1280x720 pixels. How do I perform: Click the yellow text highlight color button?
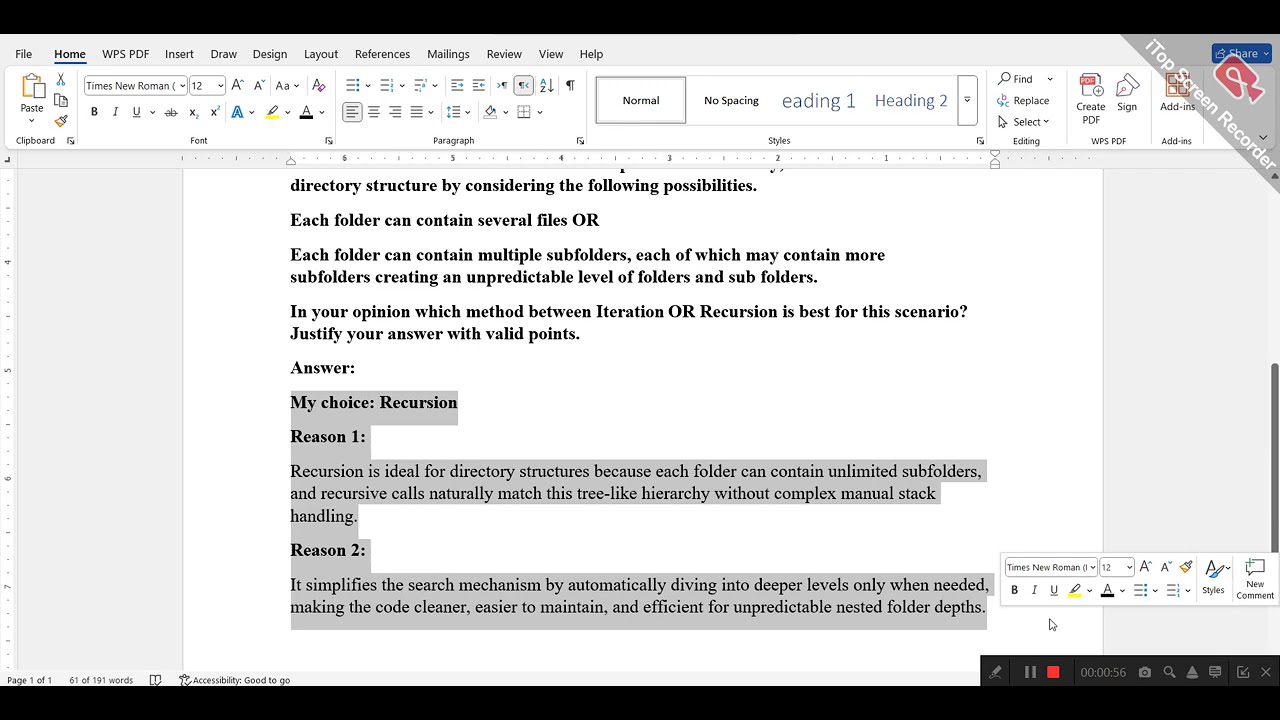pos(272,112)
